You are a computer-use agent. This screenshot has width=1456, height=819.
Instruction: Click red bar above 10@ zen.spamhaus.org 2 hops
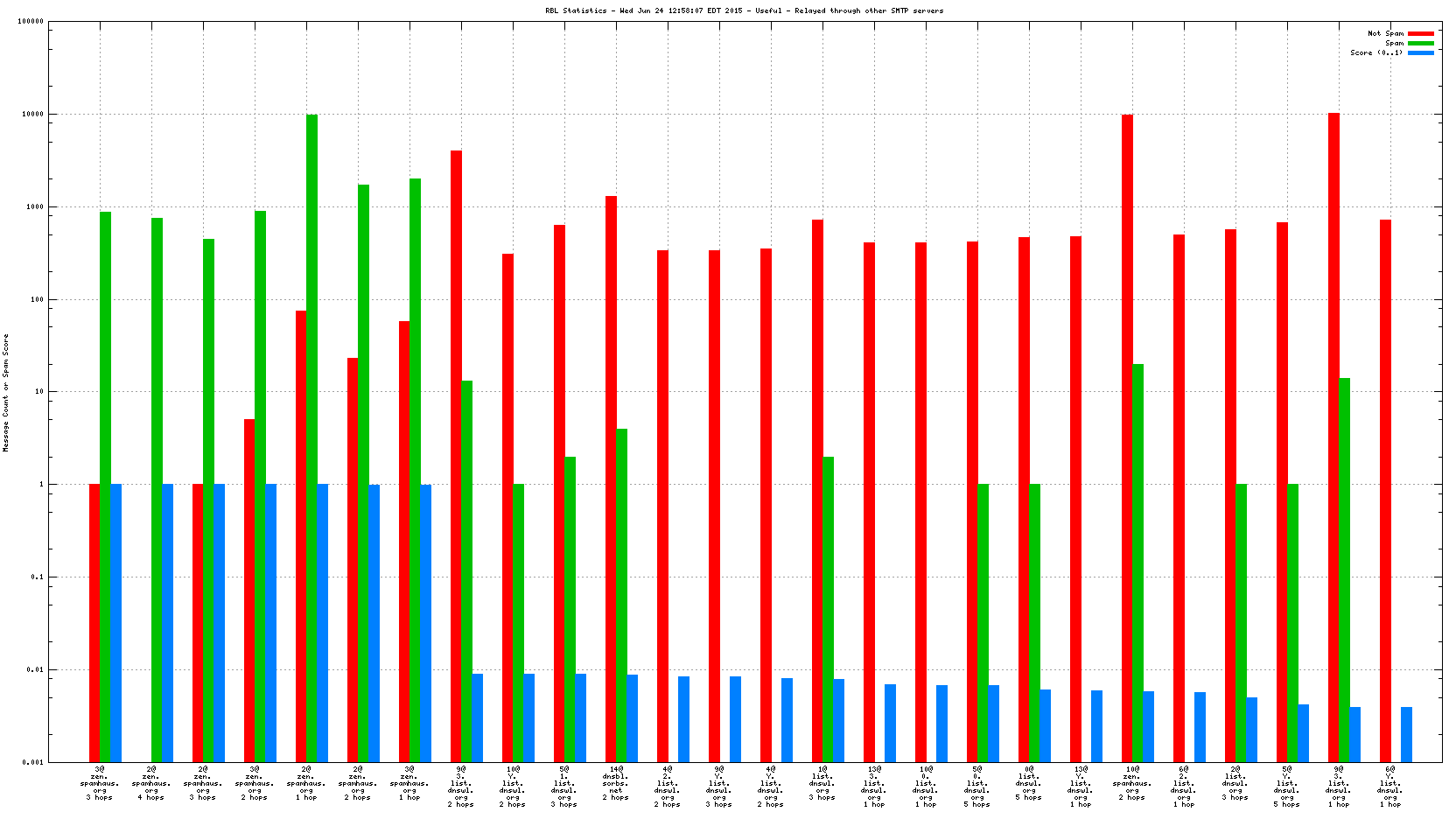(1127, 437)
